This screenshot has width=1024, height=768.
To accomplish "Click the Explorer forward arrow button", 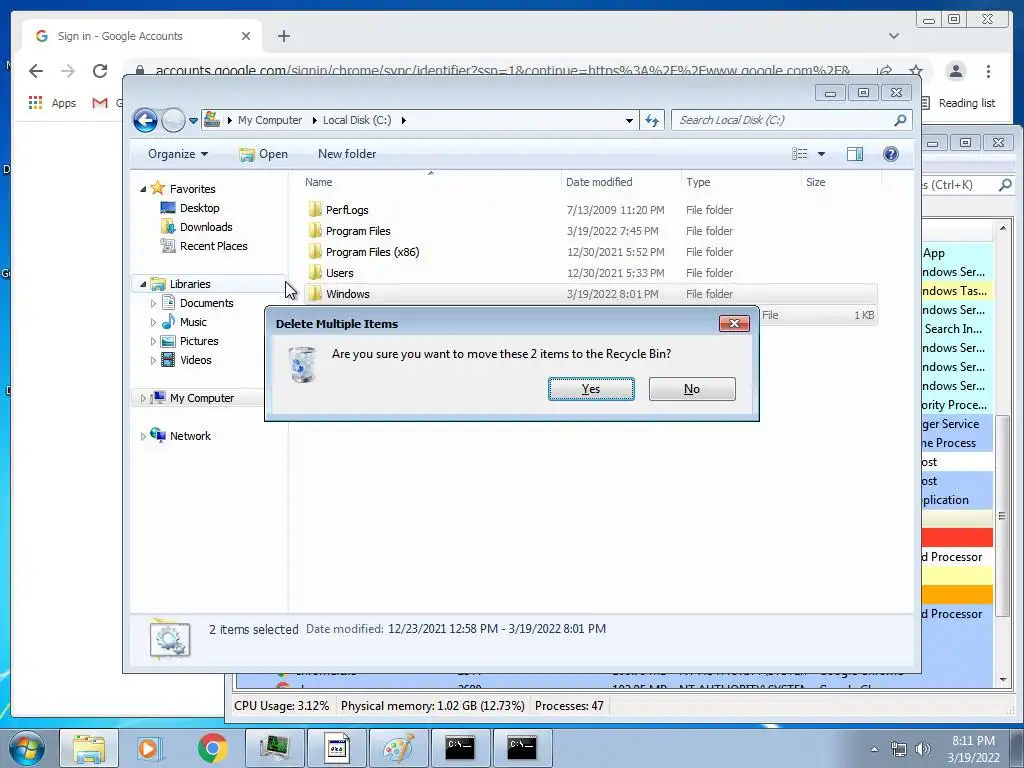I will click(x=173, y=120).
